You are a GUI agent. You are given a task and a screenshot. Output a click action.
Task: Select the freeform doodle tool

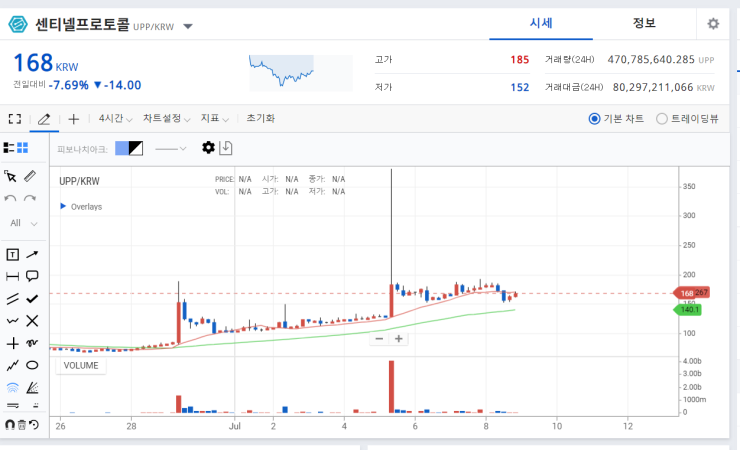coord(32,343)
